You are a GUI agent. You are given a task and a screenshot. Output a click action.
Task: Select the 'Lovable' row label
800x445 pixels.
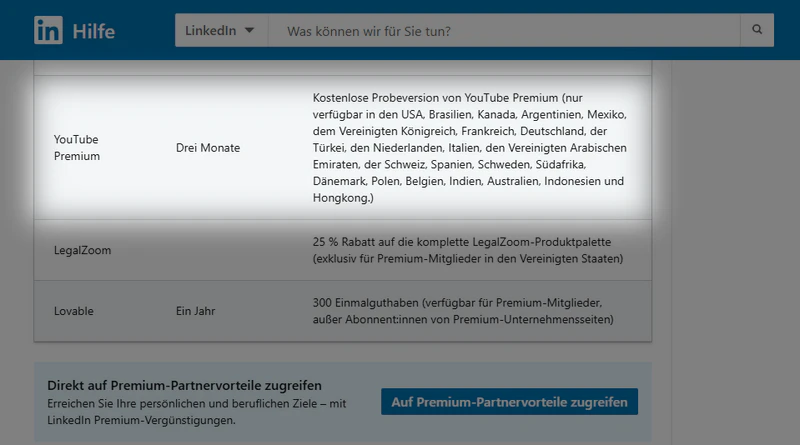[73, 311]
